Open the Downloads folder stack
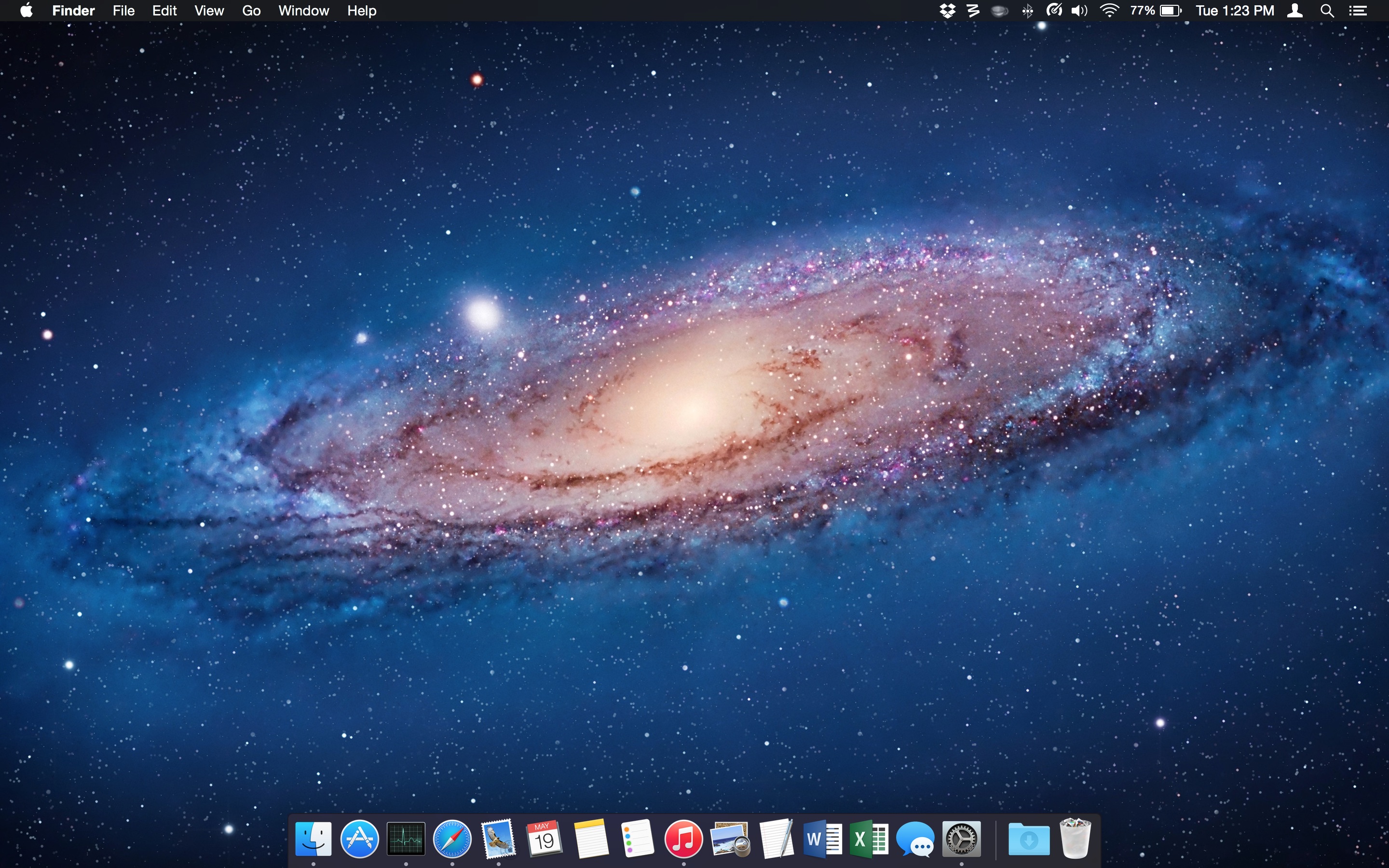Viewport: 1389px width, 868px height. (1029, 839)
